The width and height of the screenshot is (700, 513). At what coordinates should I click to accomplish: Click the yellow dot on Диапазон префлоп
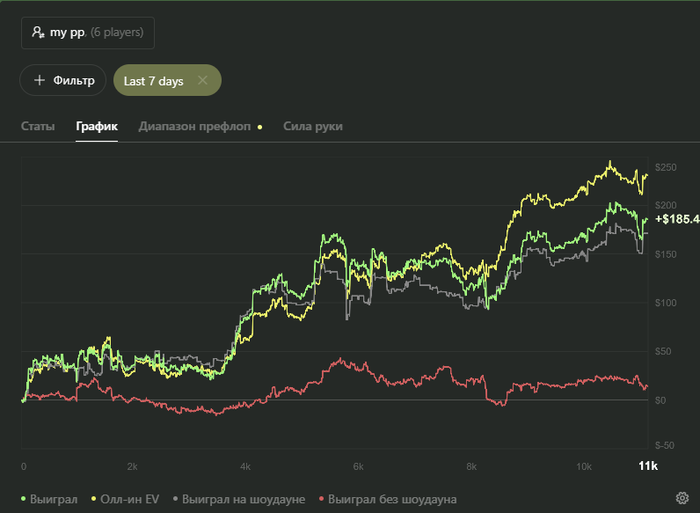click(x=260, y=127)
